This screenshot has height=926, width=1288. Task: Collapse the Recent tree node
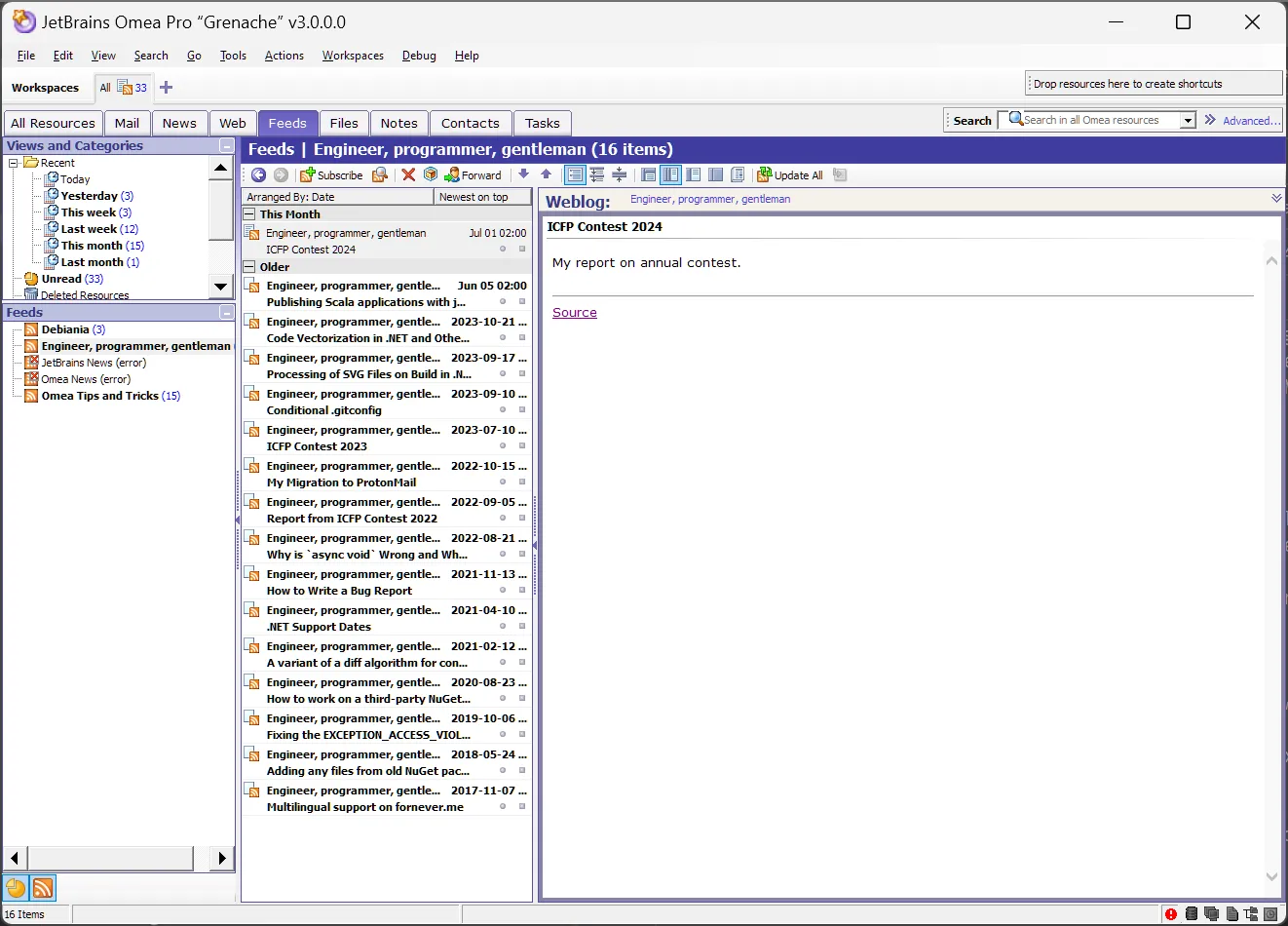coord(14,163)
